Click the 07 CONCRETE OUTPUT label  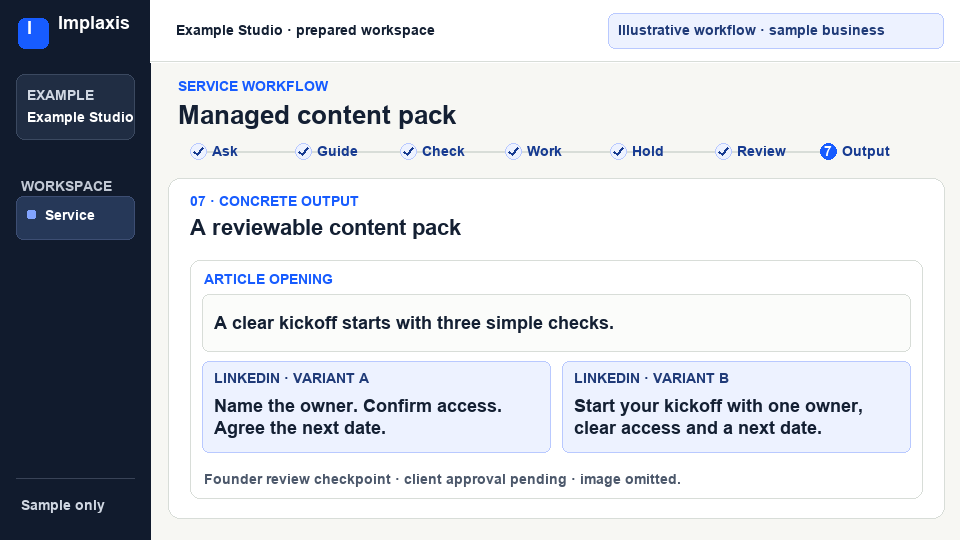tap(274, 201)
